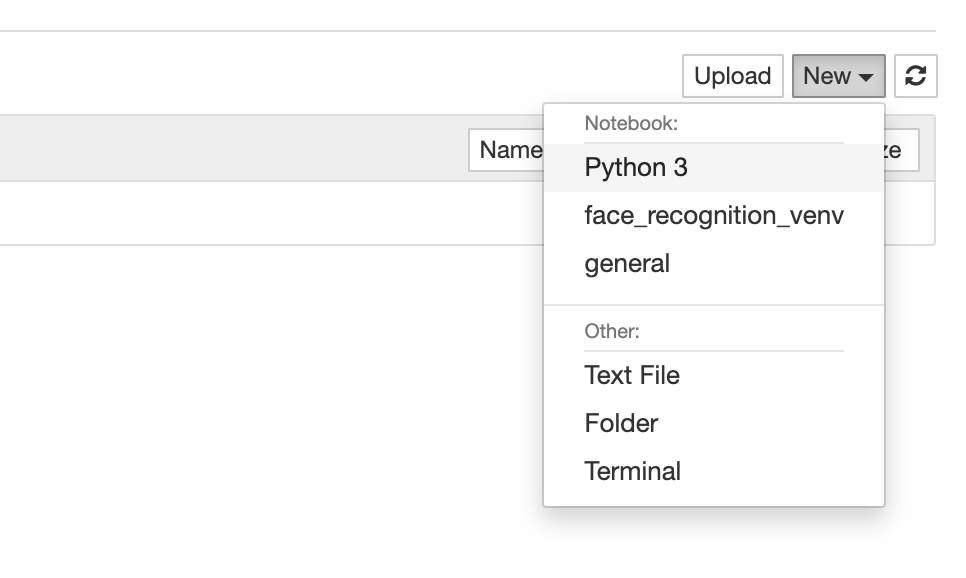Click the Other: section header
966x578 pixels.
tap(612, 331)
